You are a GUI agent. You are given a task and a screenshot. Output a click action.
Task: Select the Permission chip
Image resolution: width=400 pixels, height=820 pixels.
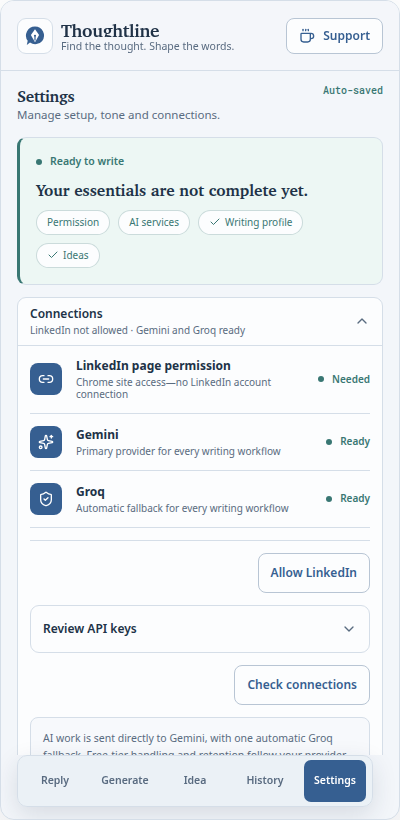tap(73, 223)
